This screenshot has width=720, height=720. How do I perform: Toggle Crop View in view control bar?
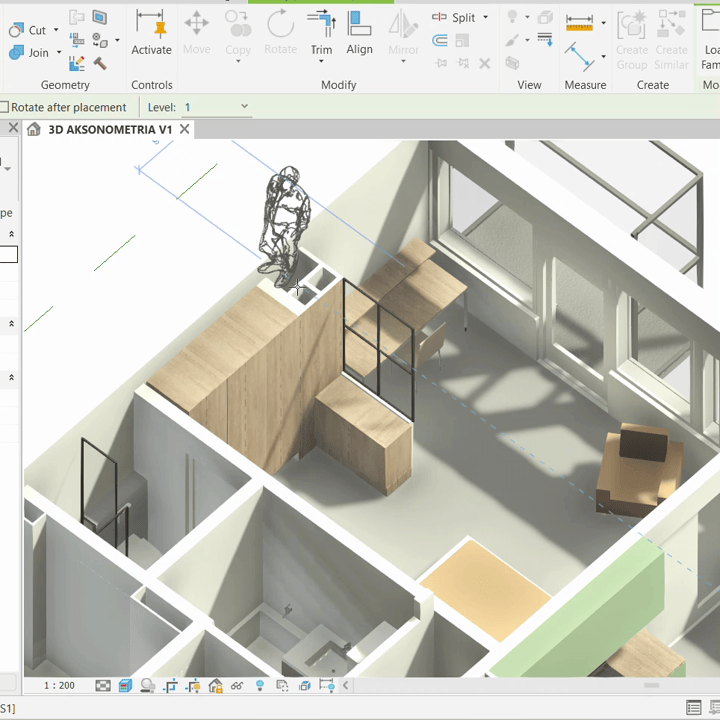tap(171, 686)
